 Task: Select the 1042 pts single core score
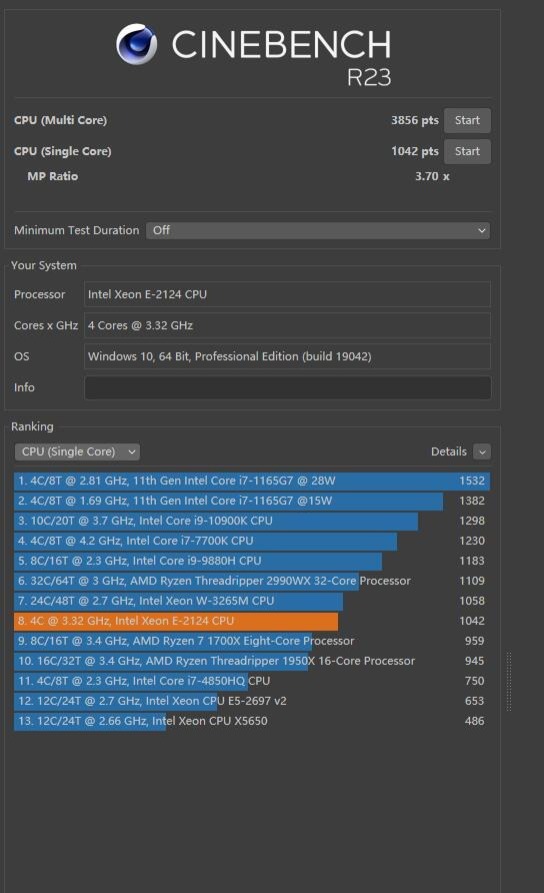(415, 151)
